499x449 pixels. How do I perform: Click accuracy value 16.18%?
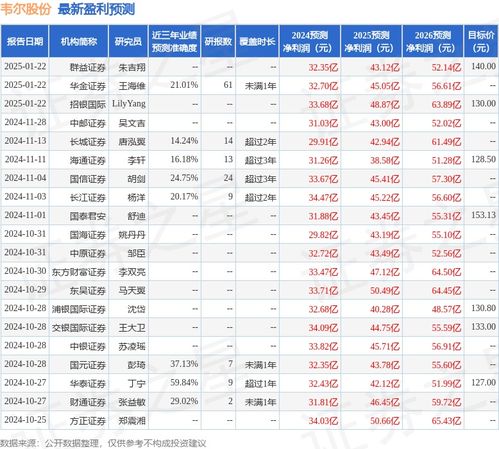(x=184, y=159)
